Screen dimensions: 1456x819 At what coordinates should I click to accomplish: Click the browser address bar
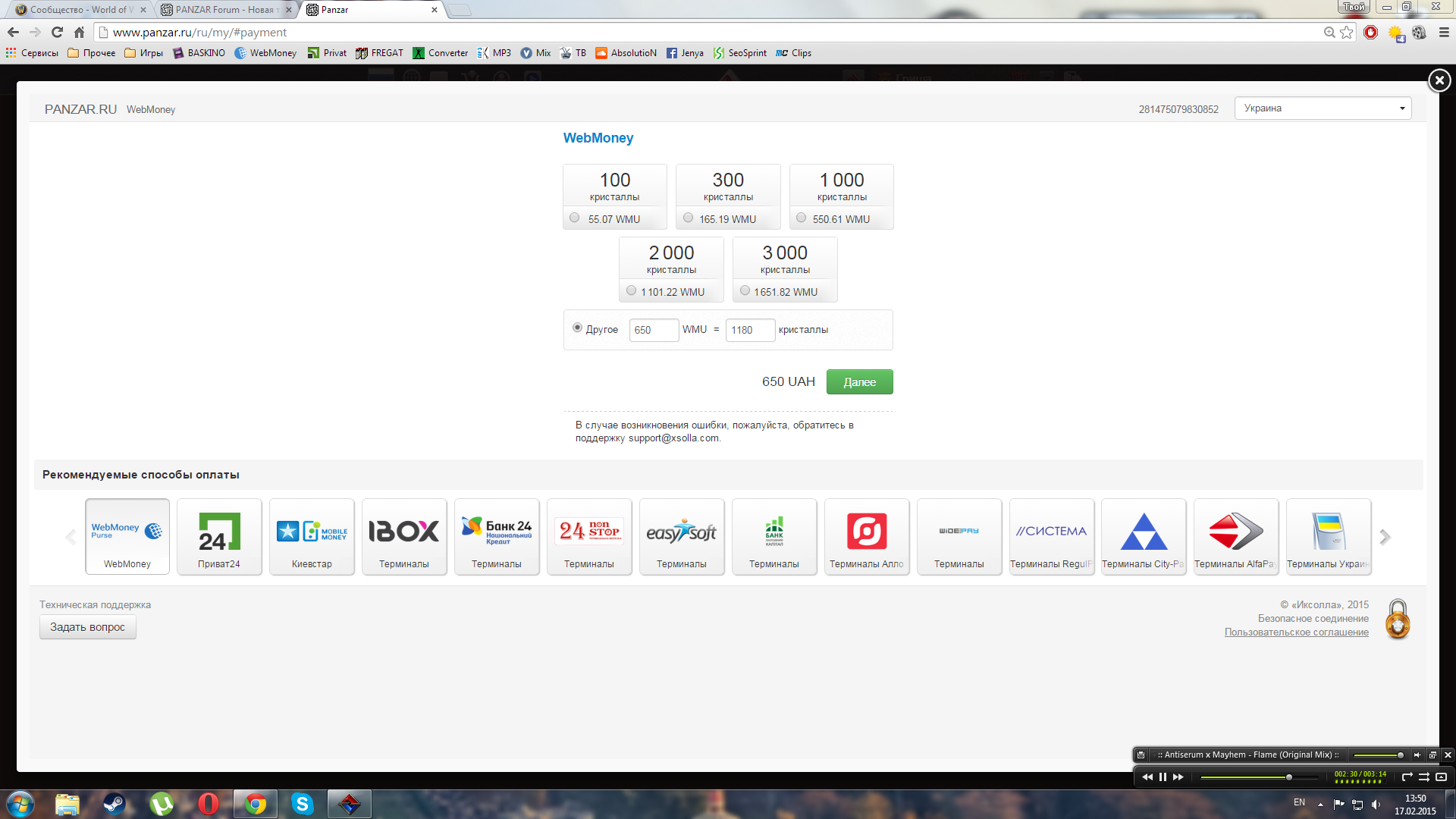coord(713,32)
